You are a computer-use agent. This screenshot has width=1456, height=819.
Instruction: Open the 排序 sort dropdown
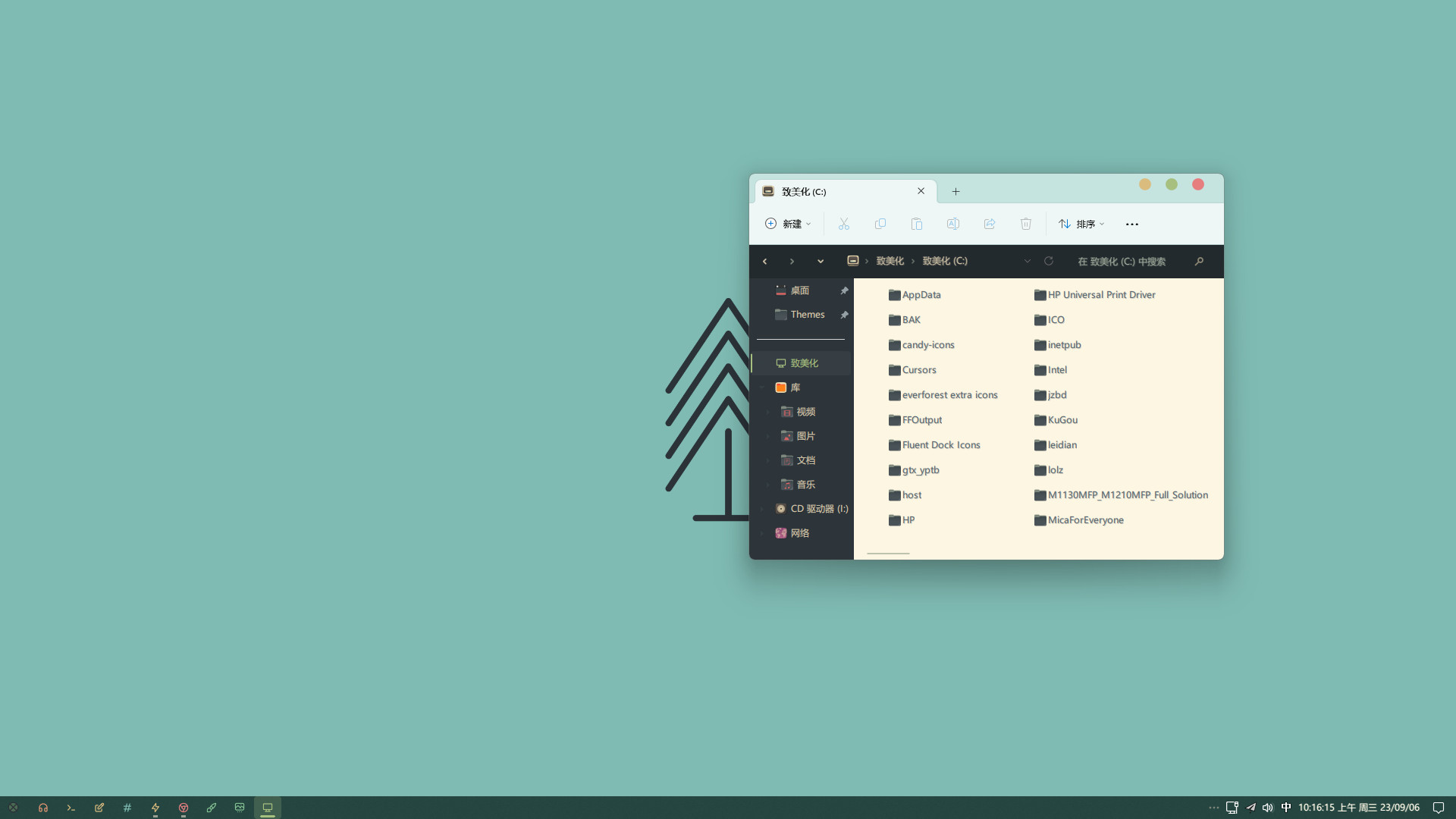[x=1081, y=224]
